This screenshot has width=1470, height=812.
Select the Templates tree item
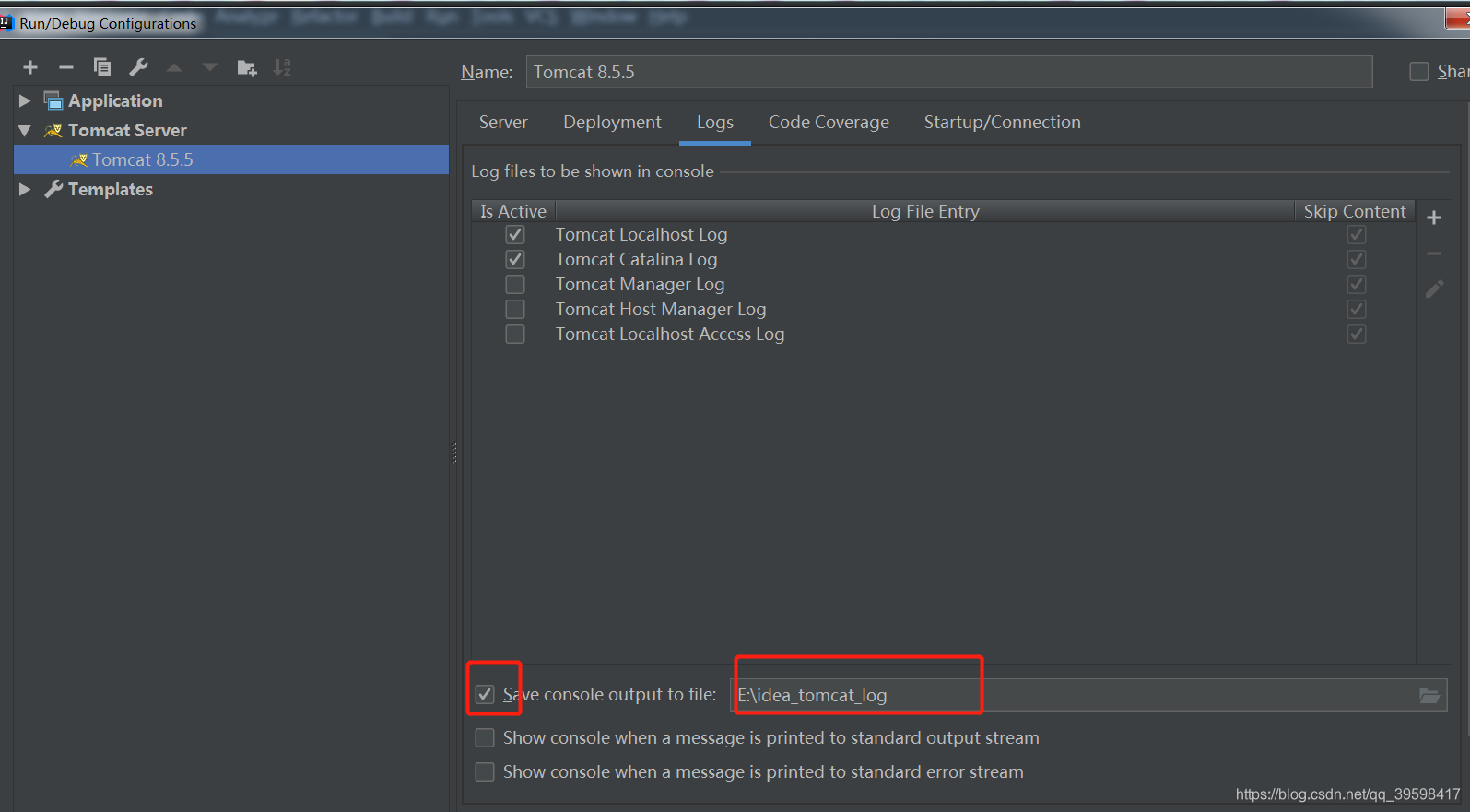click(x=111, y=189)
